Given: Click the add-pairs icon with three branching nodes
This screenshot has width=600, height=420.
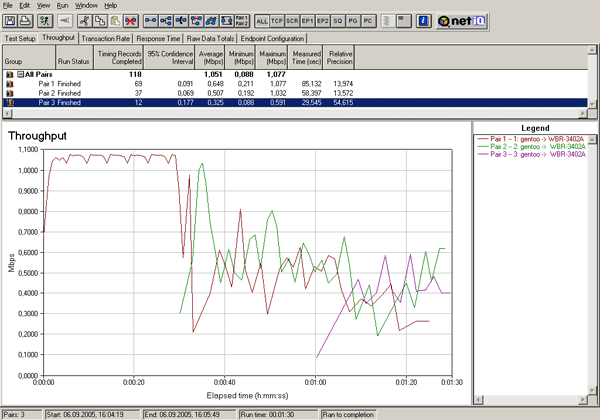Looking at the screenshot, I should [166, 21].
